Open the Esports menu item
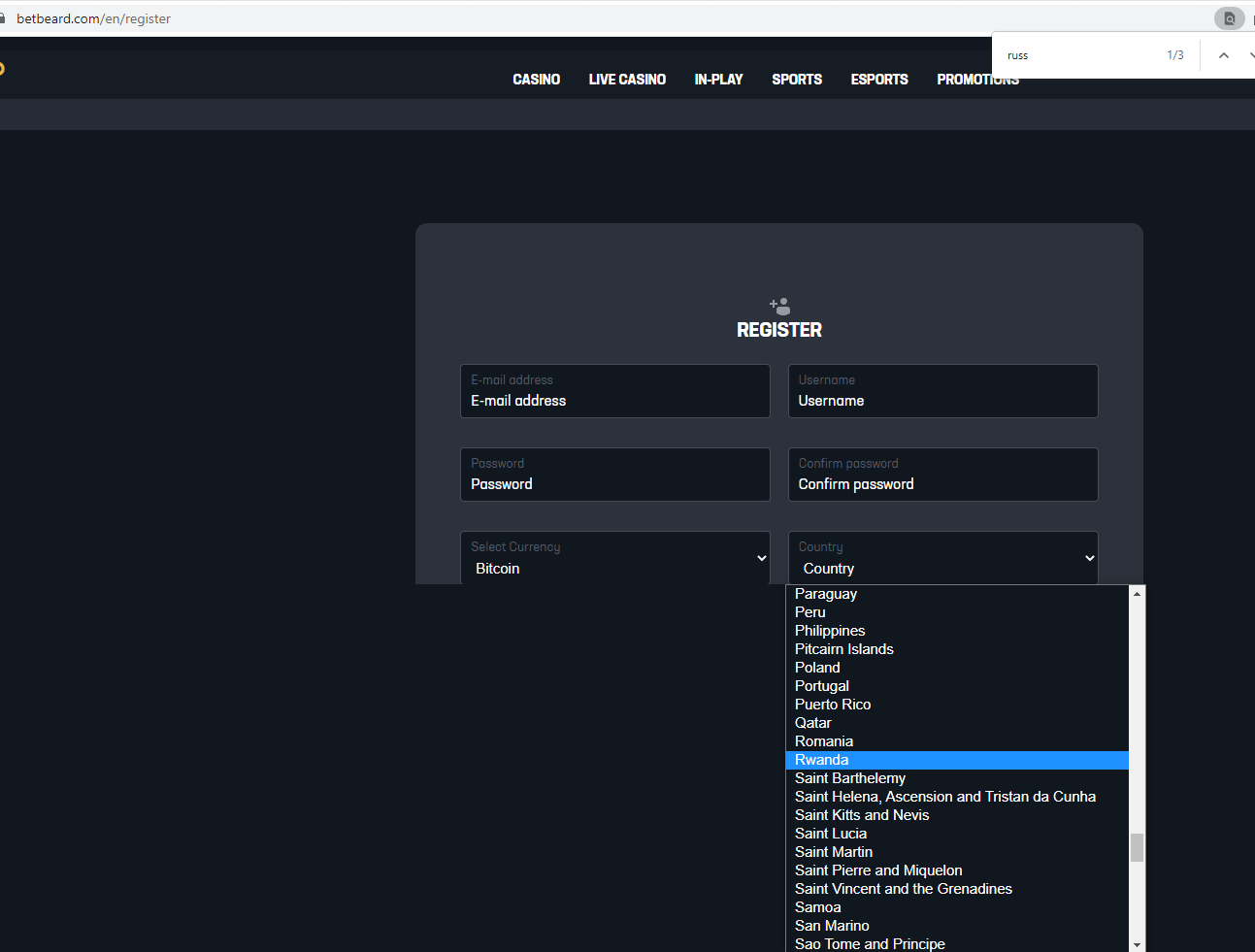 [879, 80]
